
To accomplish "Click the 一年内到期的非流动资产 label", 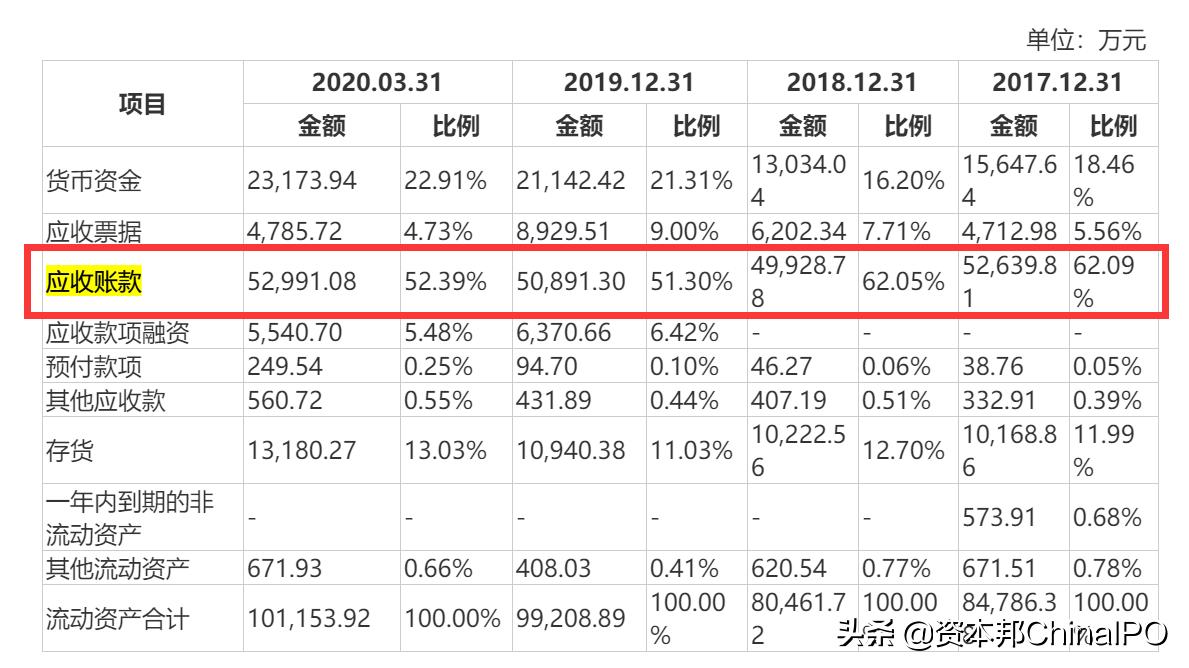I will 110,517.
